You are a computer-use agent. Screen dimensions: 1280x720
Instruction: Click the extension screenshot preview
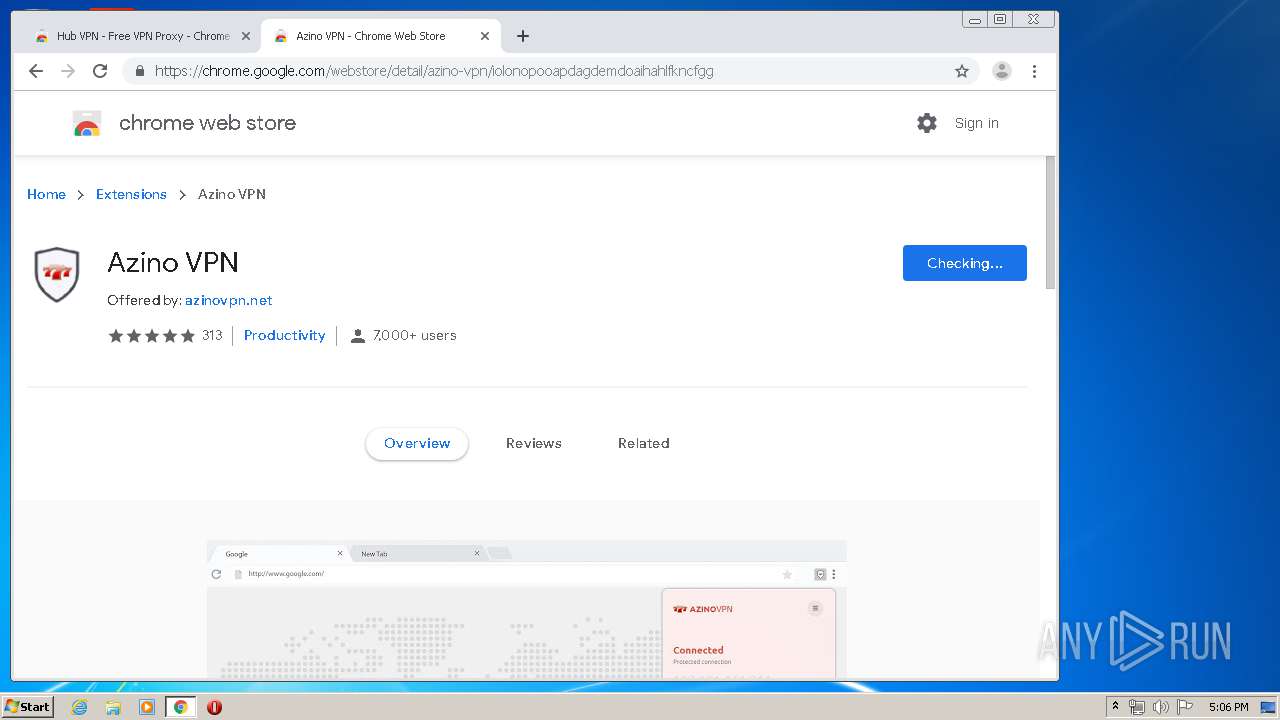526,610
